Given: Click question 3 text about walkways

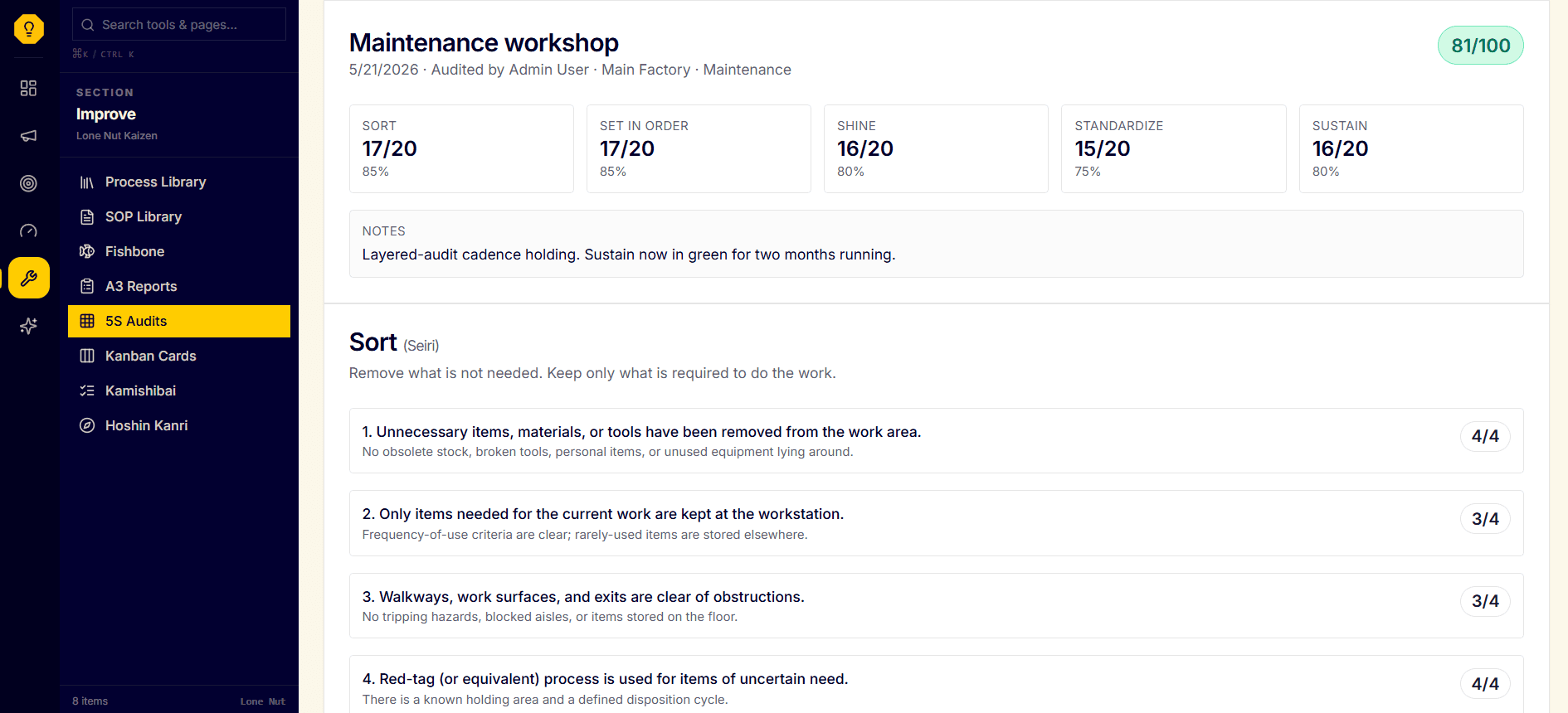Looking at the screenshot, I should (x=583, y=597).
